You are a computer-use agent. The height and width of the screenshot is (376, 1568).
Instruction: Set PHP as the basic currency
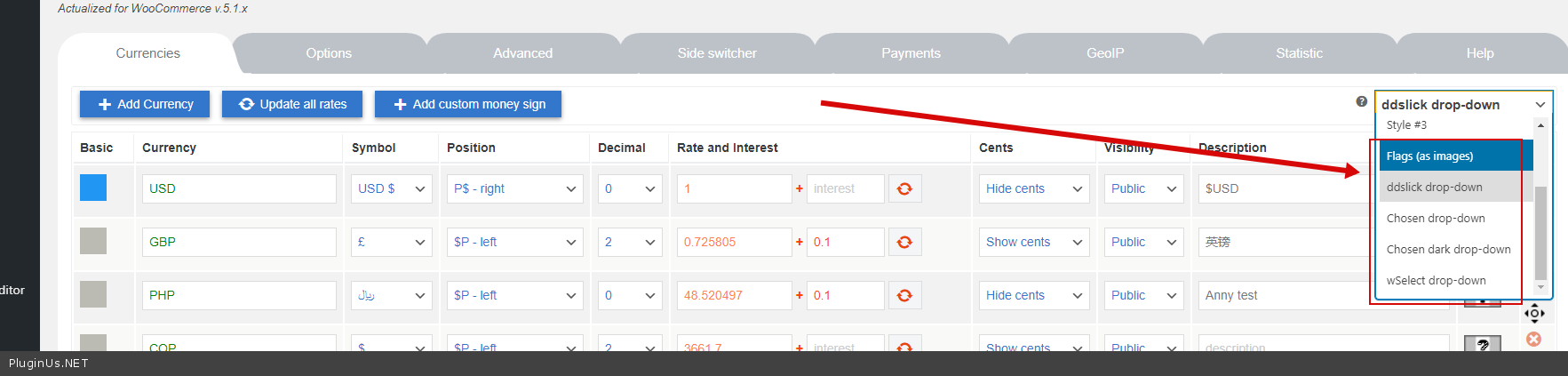click(x=93, y=294)
